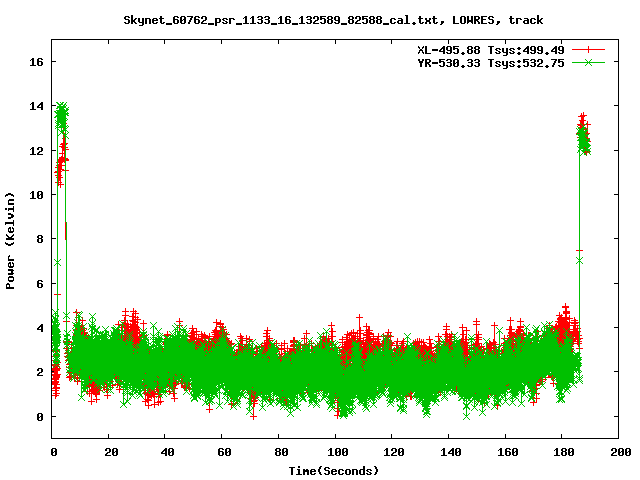Click the x-axis tick label 200
The height and width of the screenshot is (480, 640).
tap(621, 452)
